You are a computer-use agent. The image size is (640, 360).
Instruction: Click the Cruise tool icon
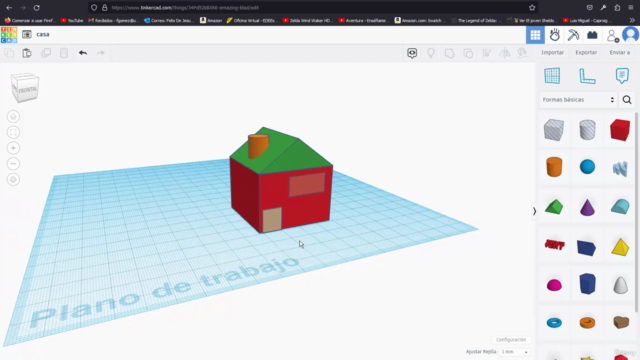[x=522, y=53]
